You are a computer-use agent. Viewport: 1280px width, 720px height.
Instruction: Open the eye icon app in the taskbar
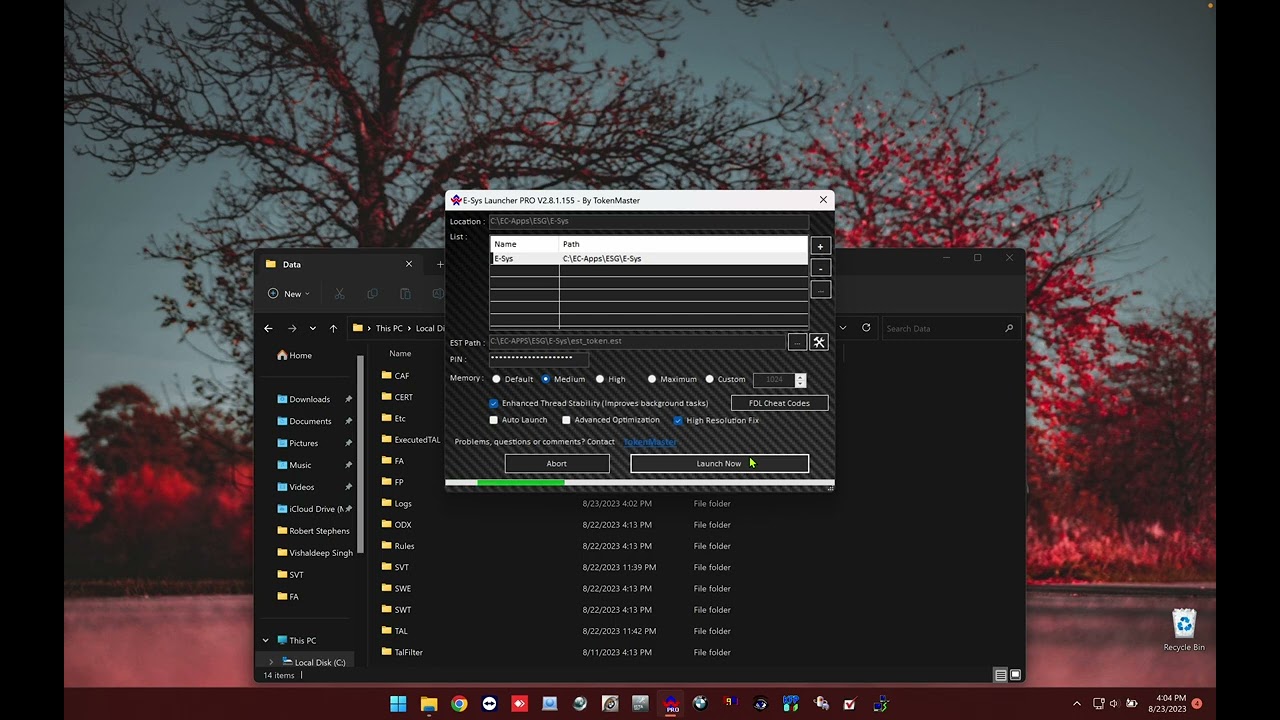[761, 704]
